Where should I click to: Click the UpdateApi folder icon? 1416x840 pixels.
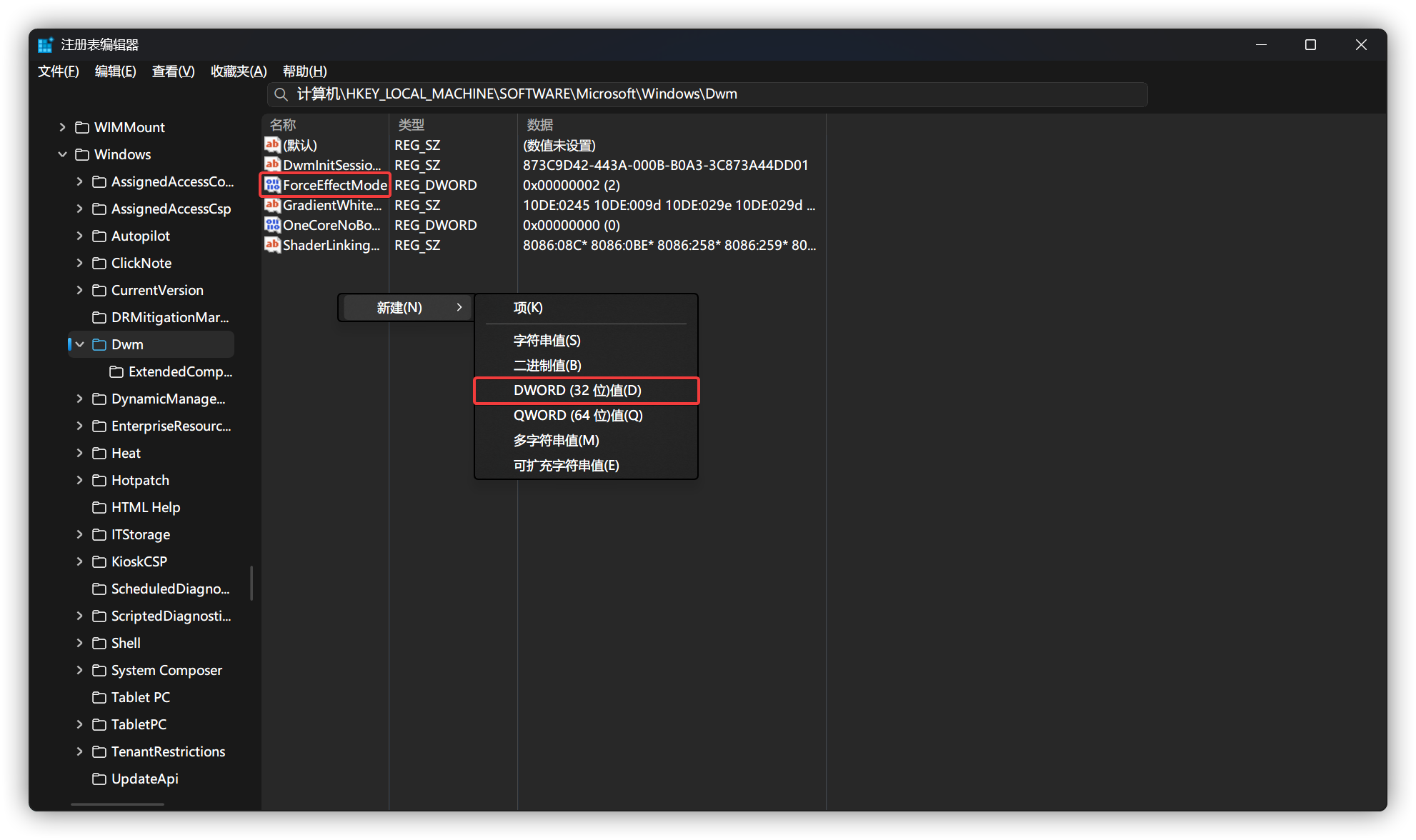[x=99, y=779]
